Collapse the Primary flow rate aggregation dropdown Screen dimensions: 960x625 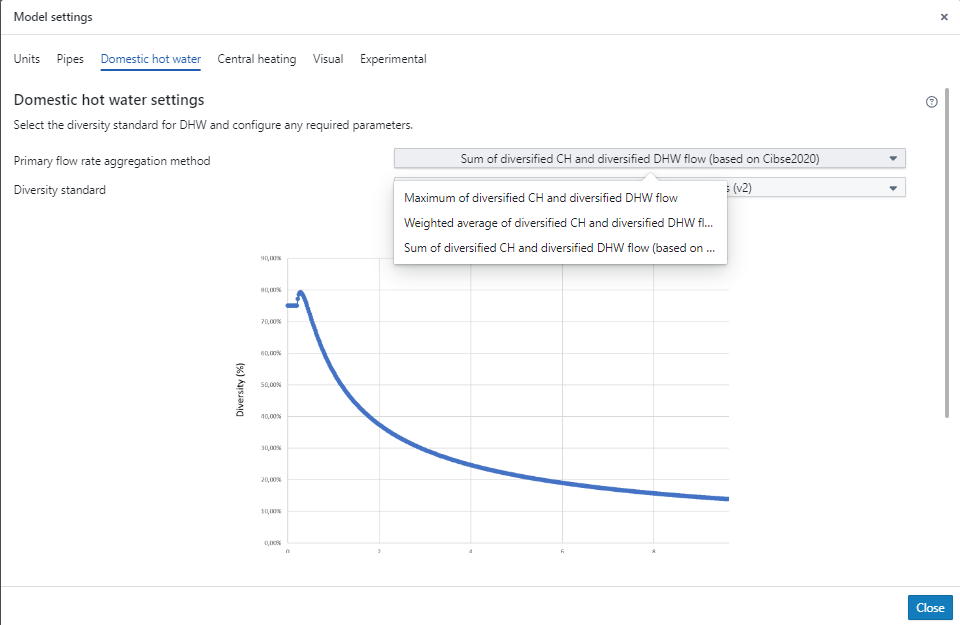pyautogui.click(x=649, y=158)
